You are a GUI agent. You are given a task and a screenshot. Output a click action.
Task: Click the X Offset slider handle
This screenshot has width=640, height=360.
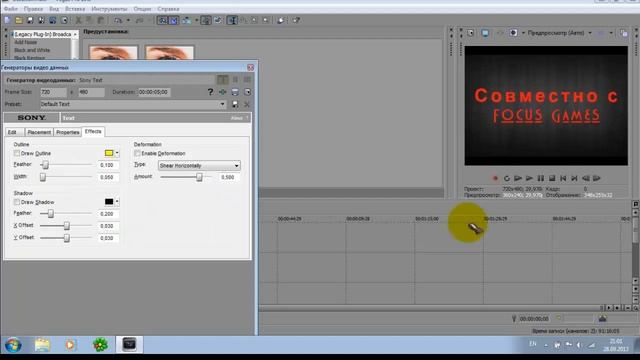[x=67, y=225]
